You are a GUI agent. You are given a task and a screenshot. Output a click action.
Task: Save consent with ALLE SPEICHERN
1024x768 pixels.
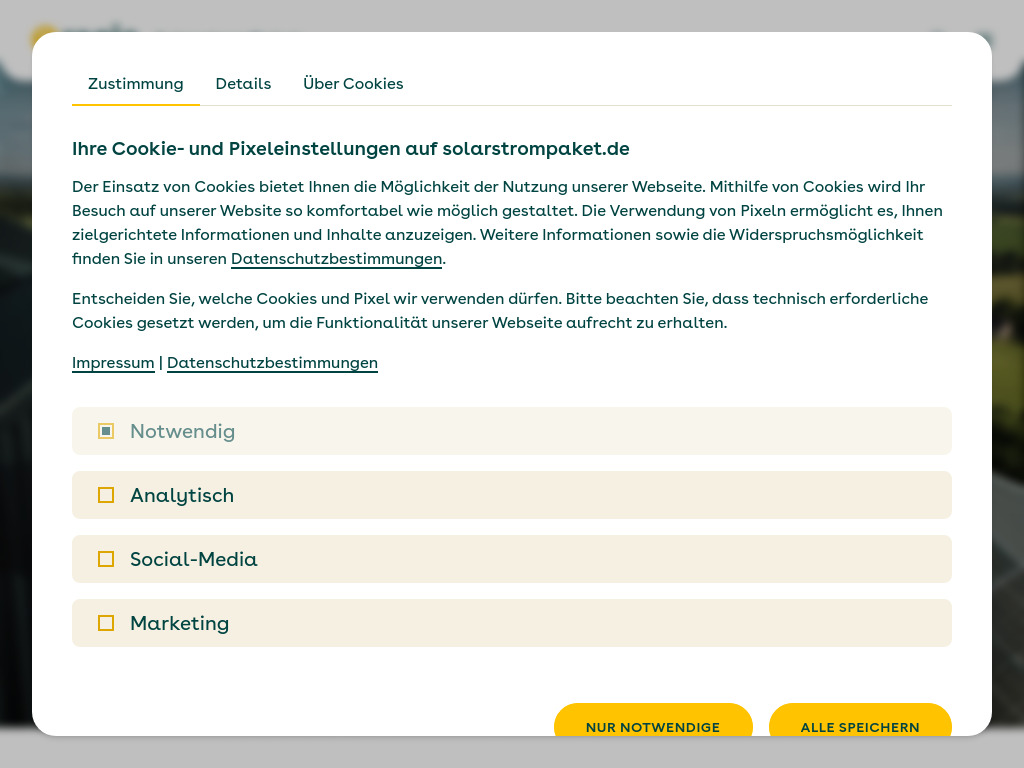pos(860,727)
